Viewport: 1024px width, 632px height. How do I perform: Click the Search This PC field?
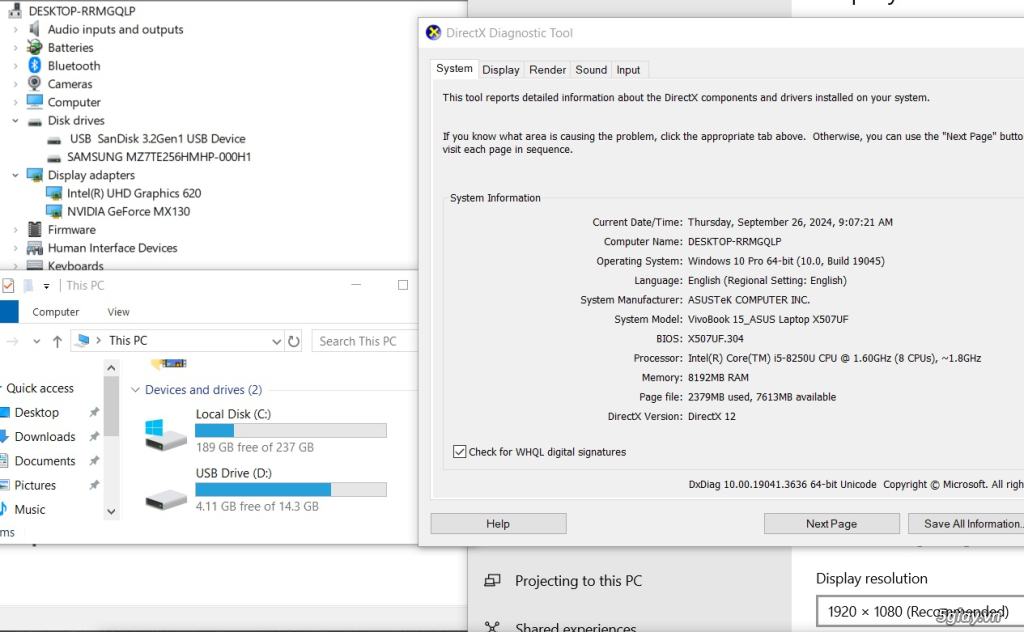tap(365, 341)
